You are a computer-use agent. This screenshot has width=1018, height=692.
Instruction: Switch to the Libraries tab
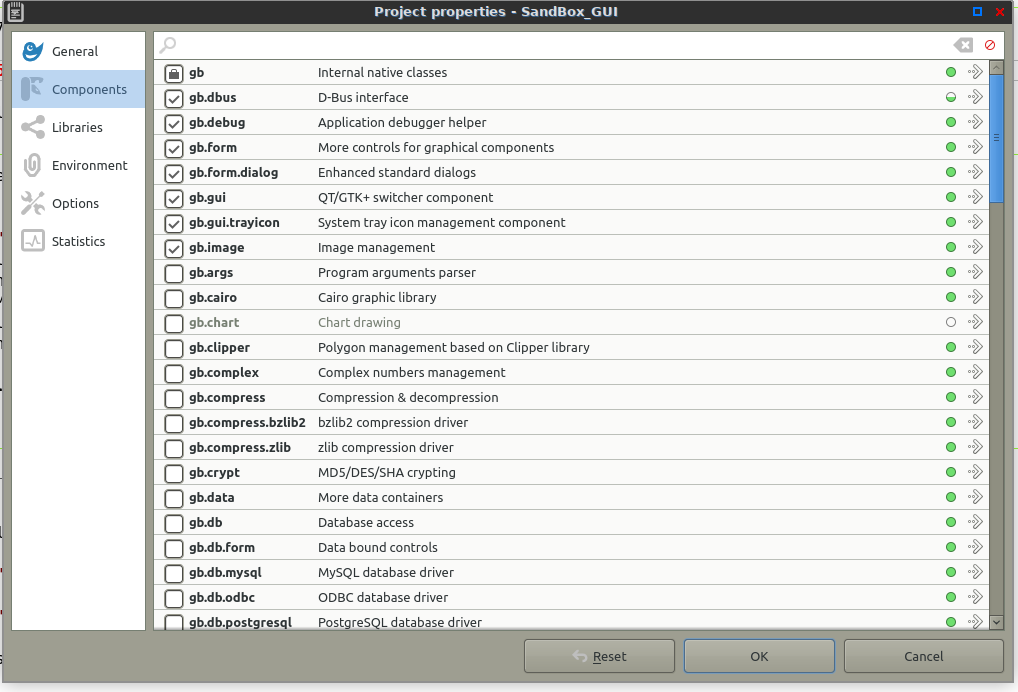77,127
